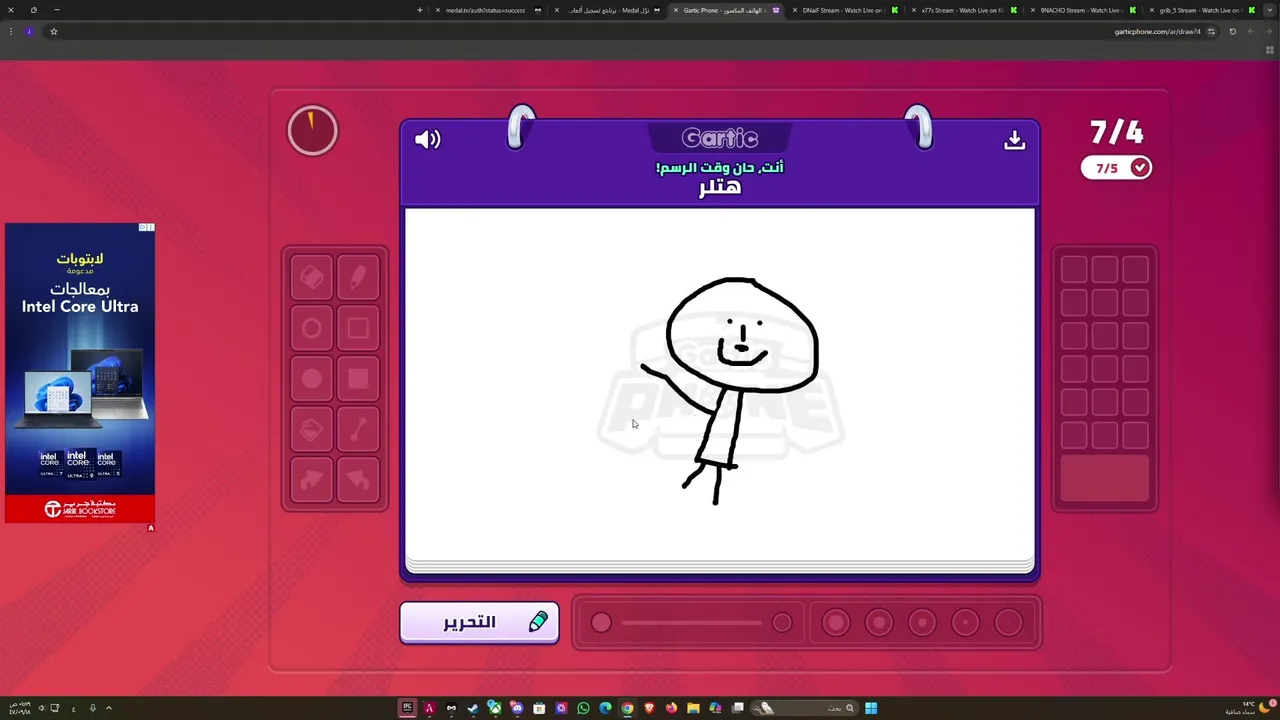
Task: Open WhatsApp from the taskbar
Action: coord(583,708)
